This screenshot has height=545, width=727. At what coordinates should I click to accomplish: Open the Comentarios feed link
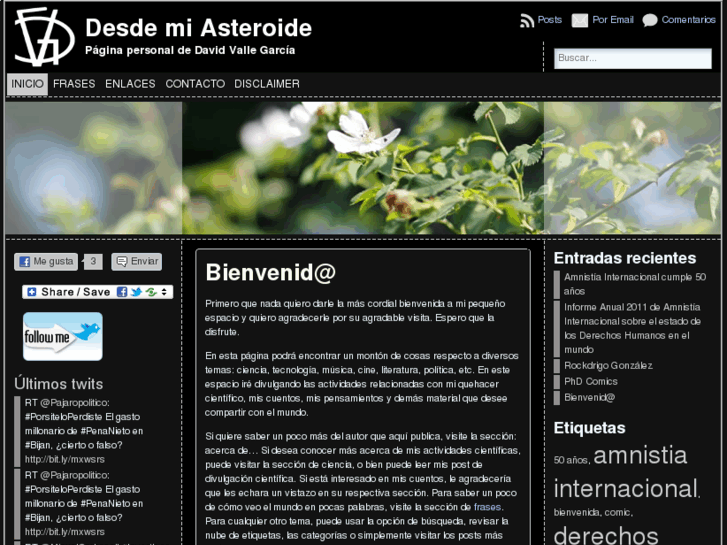click(x=689, y=20)
